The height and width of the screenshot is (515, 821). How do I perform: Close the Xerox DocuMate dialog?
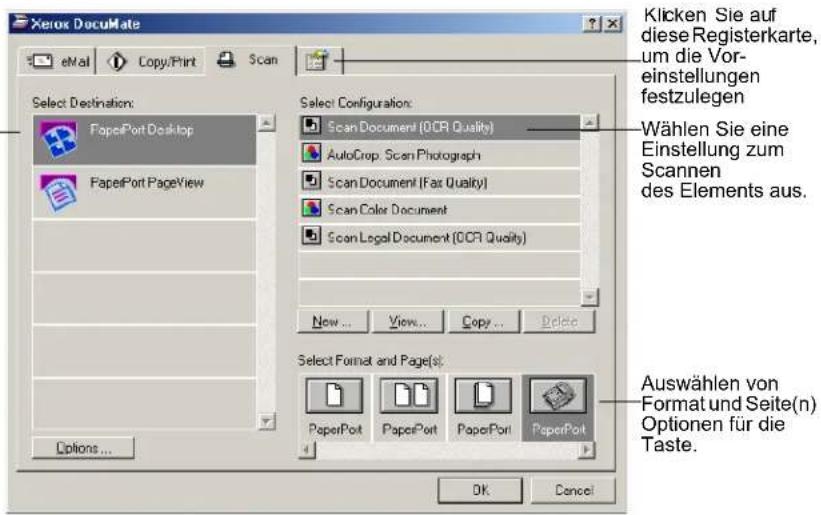pyautogui.click(x=613, y=24)
